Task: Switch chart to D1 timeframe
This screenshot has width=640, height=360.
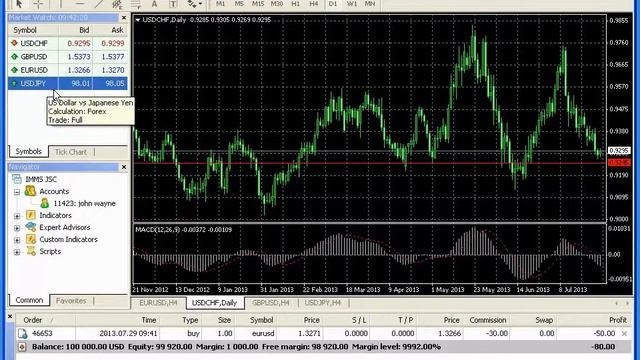Action: [333, 4]
